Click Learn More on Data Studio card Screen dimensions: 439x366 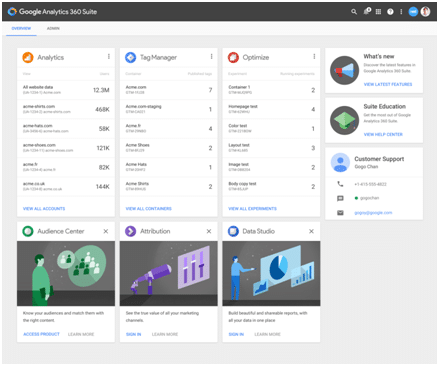point(268,334)
